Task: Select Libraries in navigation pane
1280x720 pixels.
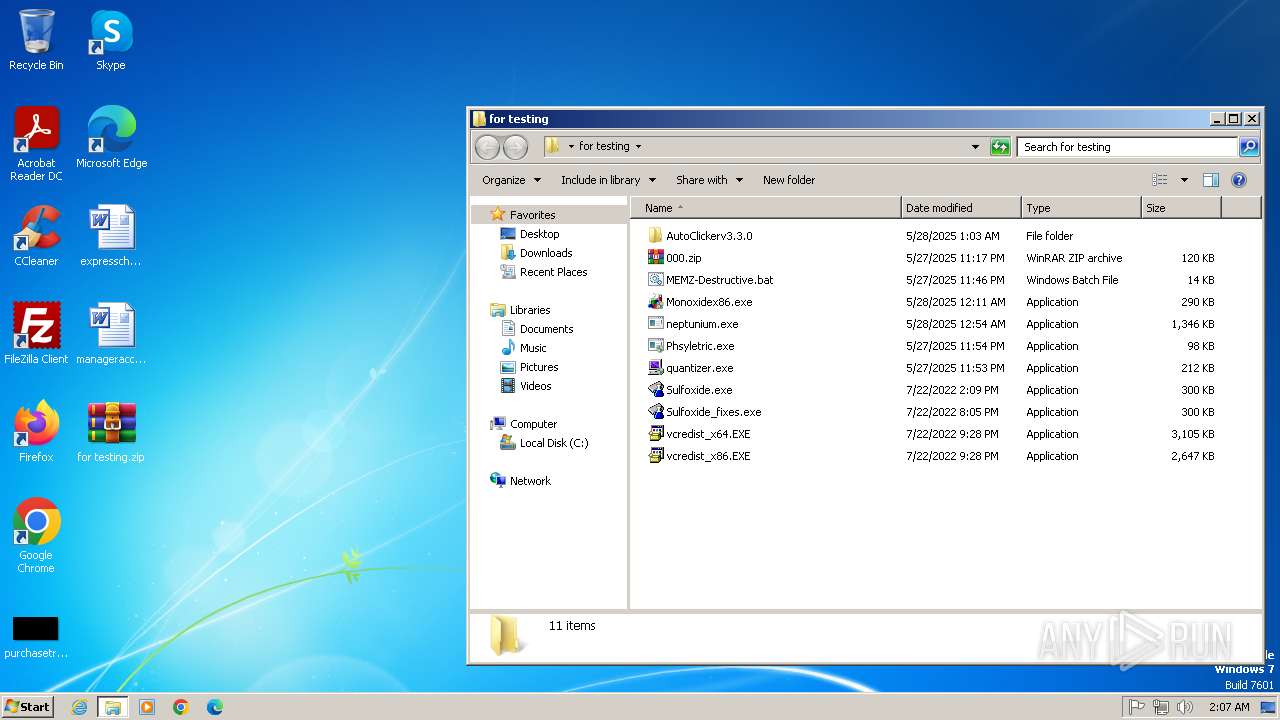Action: click(x=520, y=310)
